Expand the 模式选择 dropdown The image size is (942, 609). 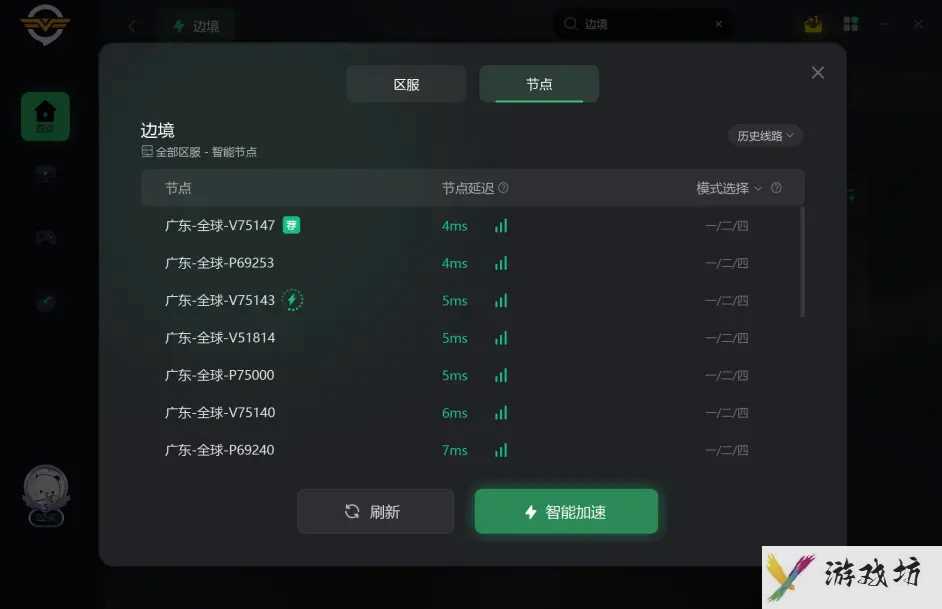(x=729, y=188)
